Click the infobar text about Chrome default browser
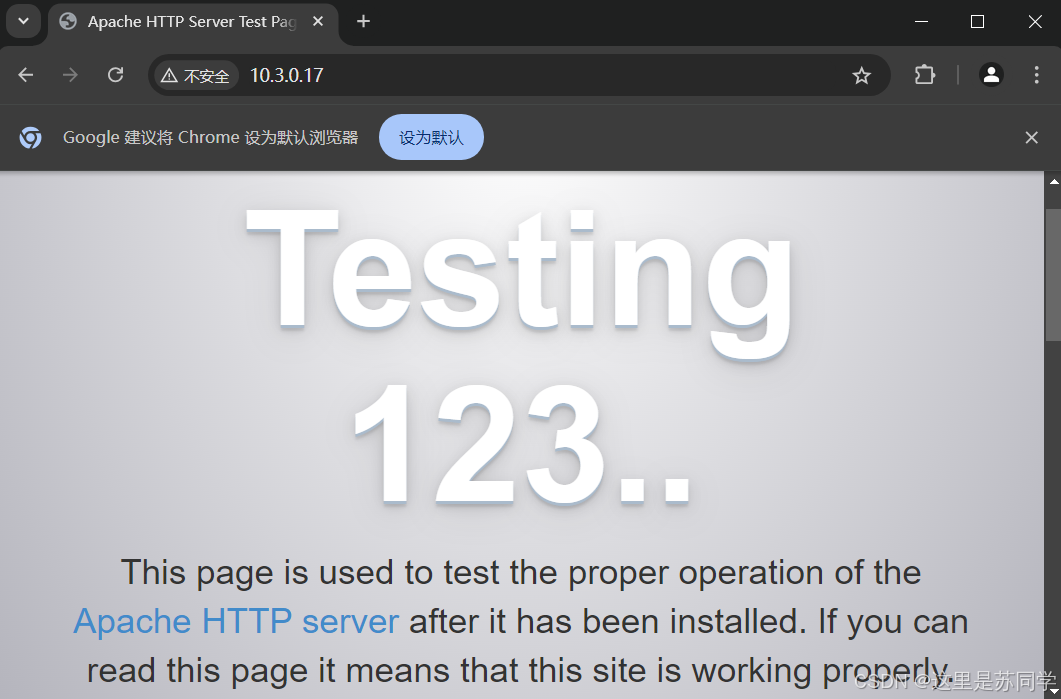The height and width of the screenshot is (699, 1061). [x=210, y=137]
